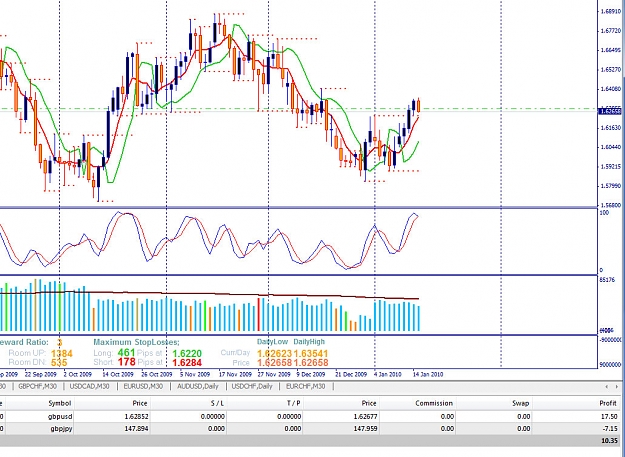Click the 14 Jan 2010 date label

(x=428, y=375)
